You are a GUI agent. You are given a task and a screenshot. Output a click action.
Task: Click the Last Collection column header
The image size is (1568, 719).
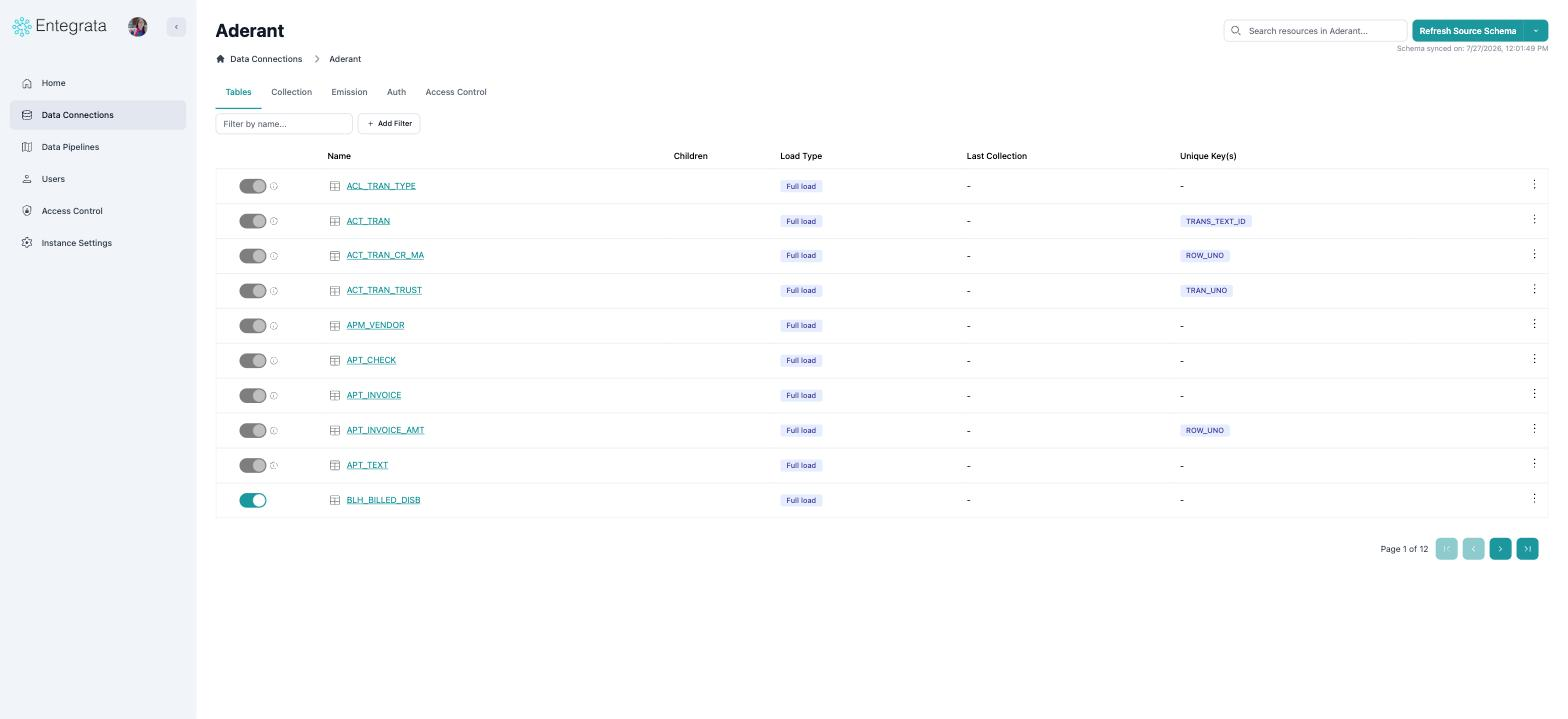click(996, 156)
